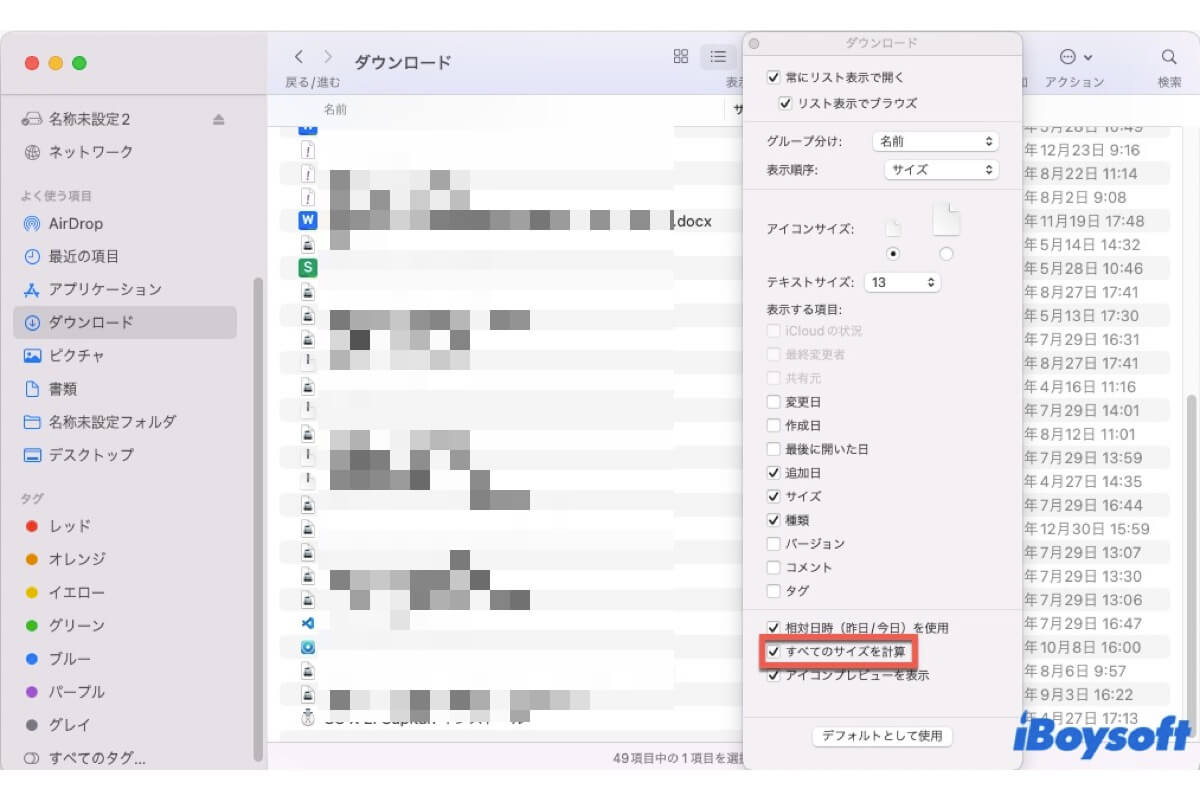Check the 変更日 column checkbox
Image resolution: width=1200 pixels, height=800 pixels.
point(773,402)
